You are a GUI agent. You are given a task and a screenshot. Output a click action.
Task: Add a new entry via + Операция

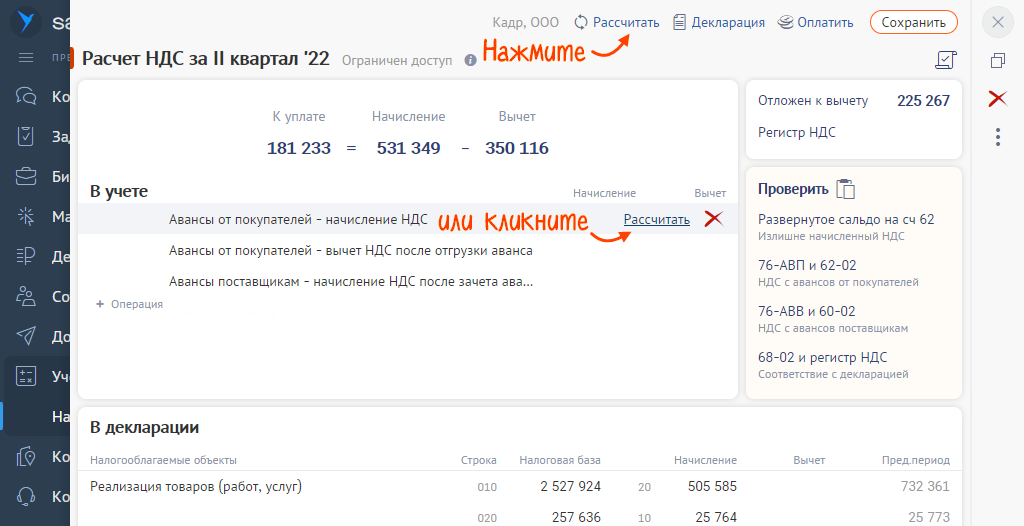coord(129,304)
